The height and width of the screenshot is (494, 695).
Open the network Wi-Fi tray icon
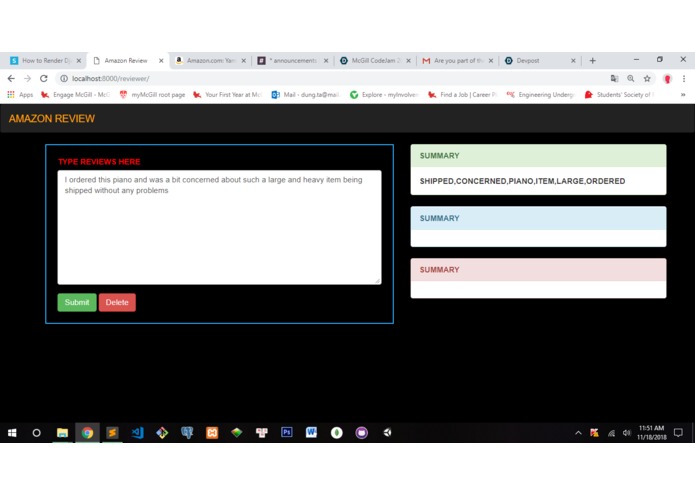(611, 433)
